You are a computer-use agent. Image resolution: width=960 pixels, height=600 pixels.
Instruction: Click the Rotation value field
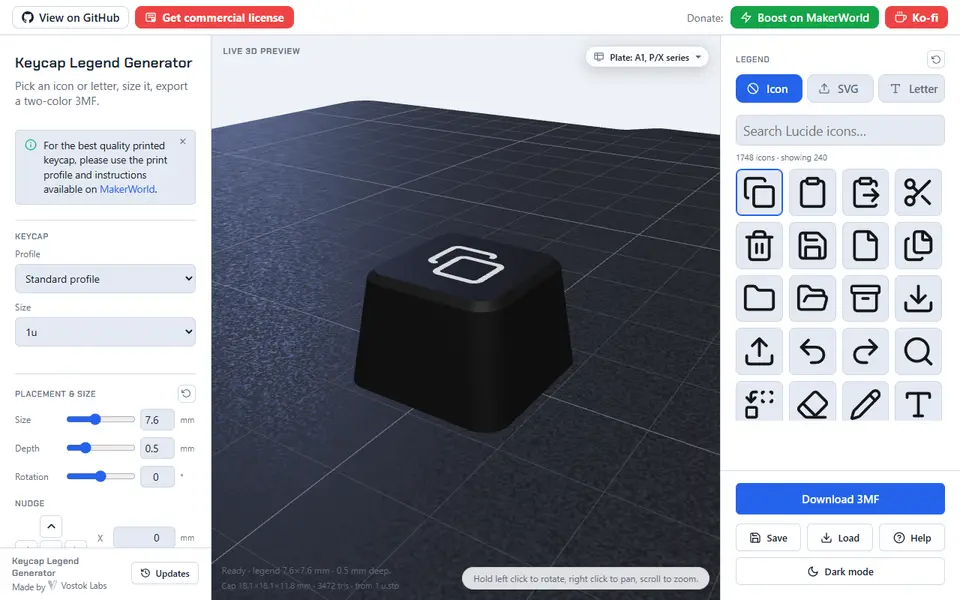click(x=157, y=476)
